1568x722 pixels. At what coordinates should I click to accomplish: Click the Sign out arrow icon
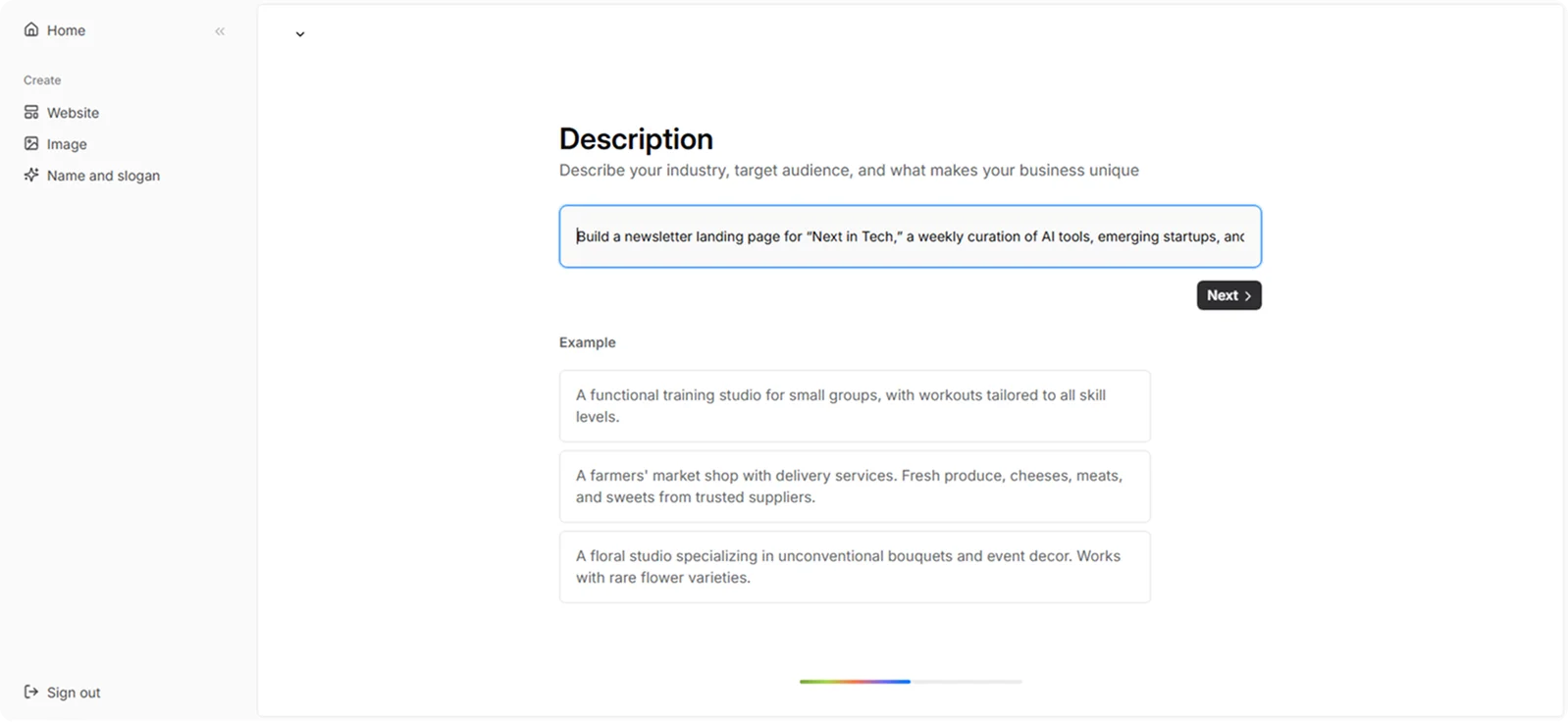click(31, 692)
